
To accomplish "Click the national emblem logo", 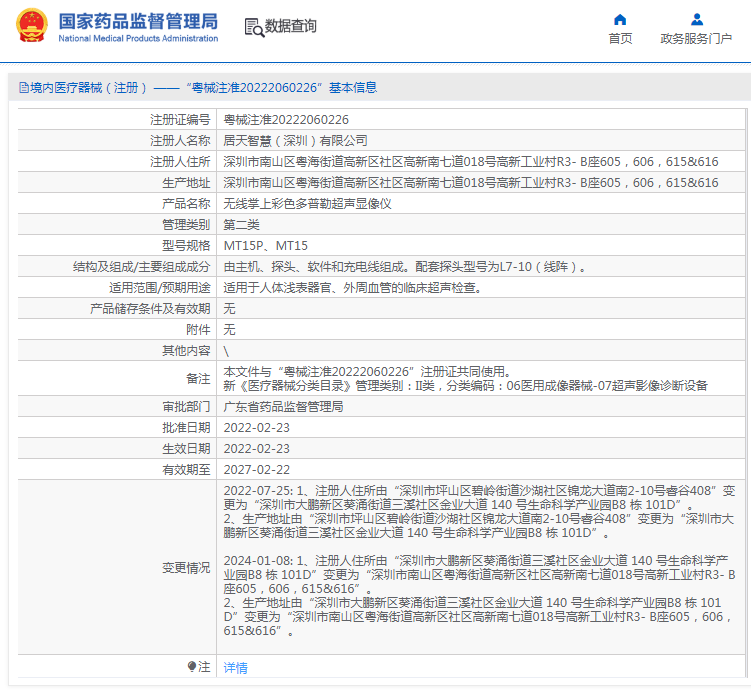I will [32, 26].
